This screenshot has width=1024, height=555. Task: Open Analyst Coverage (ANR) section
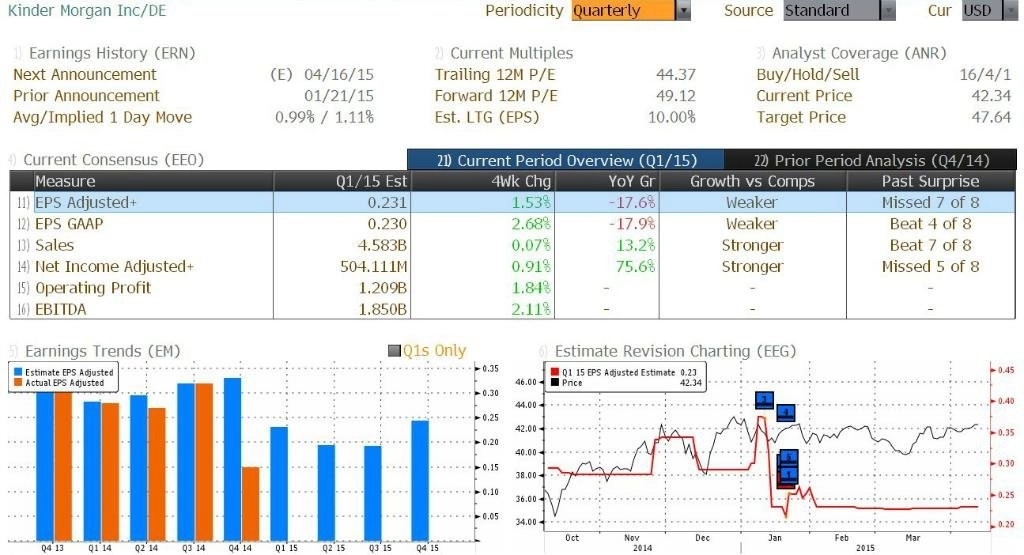(859, 53)
